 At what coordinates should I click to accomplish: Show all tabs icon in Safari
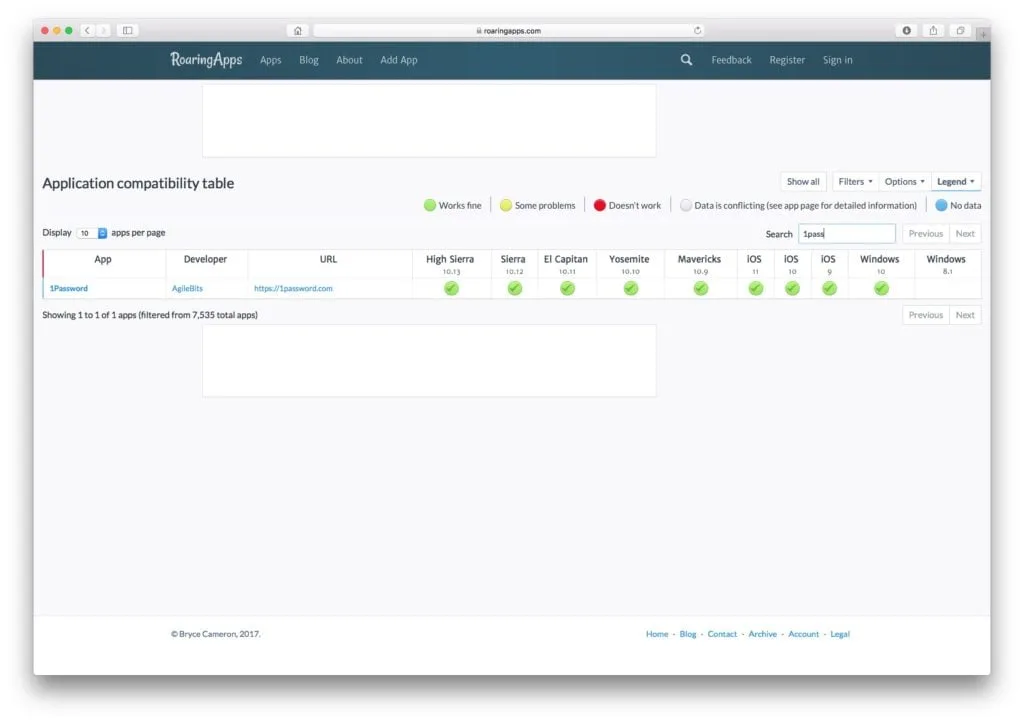tap(960, 31)
